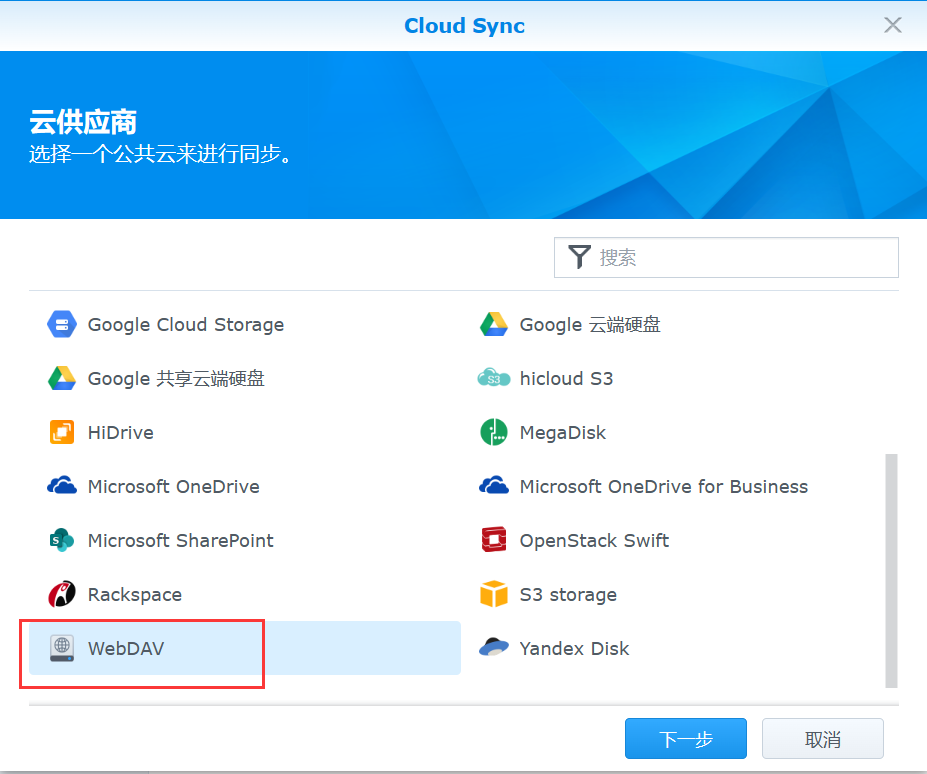The image size is (927, 774).
Task: Click the filter funnel icon in search
Action: tap(579, 257)
